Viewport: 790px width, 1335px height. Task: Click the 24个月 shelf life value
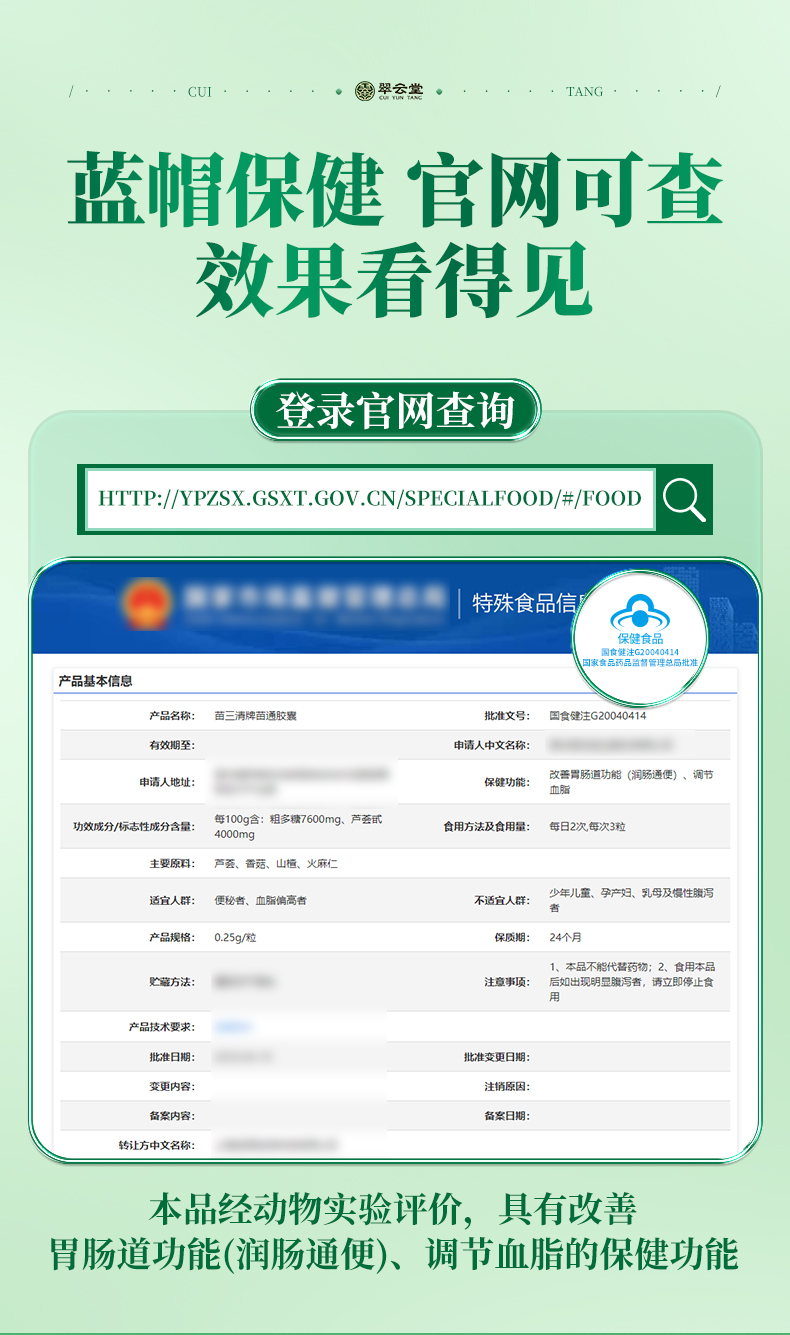click(565, 937)
